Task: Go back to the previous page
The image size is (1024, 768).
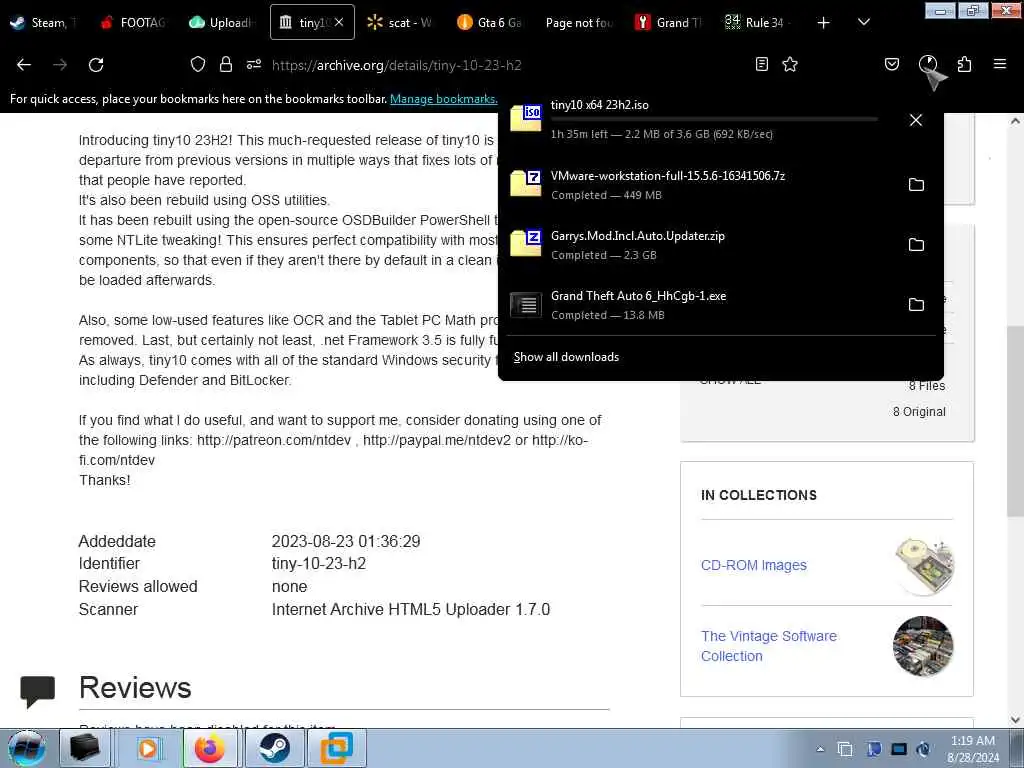Action: coord(24,65)
